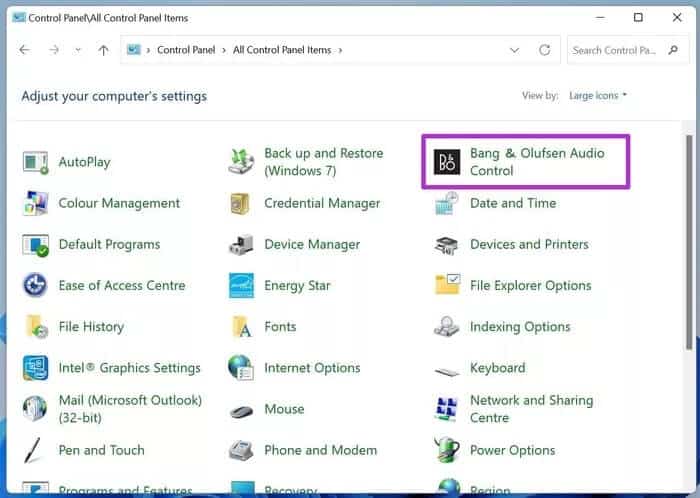
Task: Open the Fonts folder icon
Action: pos(242,327)
